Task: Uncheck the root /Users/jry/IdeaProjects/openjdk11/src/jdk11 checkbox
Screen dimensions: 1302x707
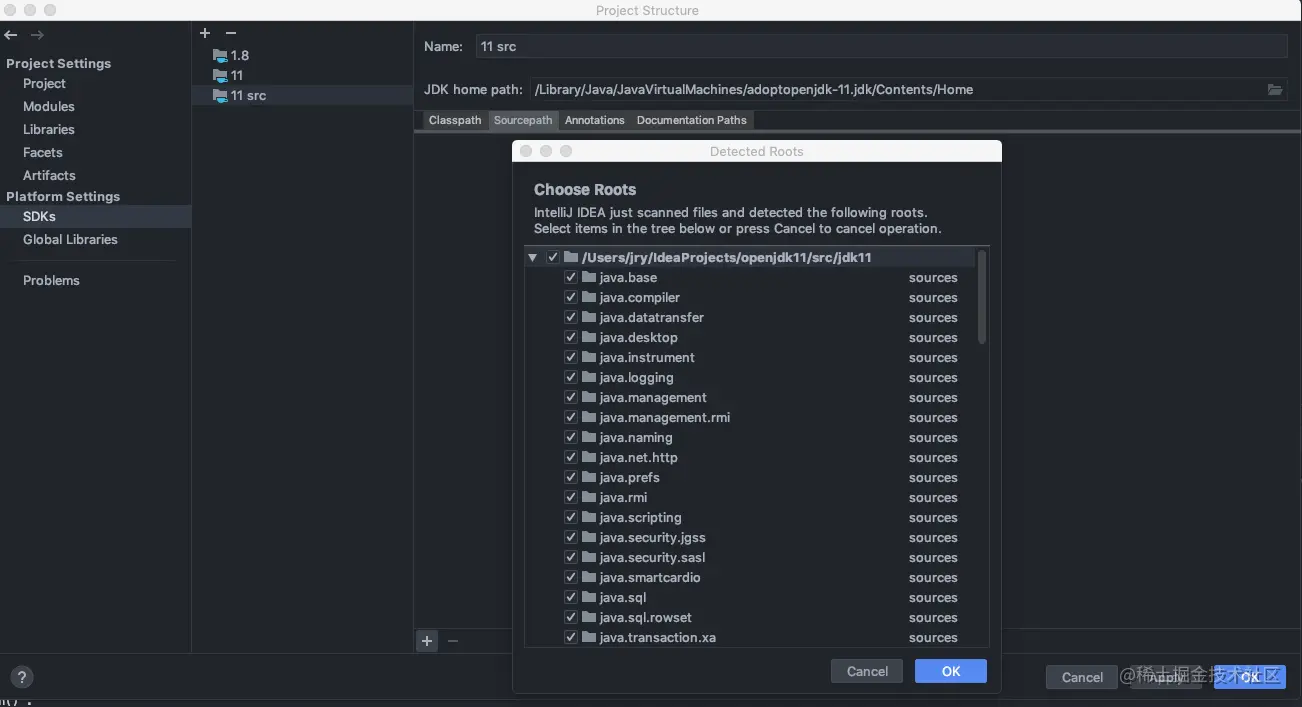Action: tap(553, 257)
